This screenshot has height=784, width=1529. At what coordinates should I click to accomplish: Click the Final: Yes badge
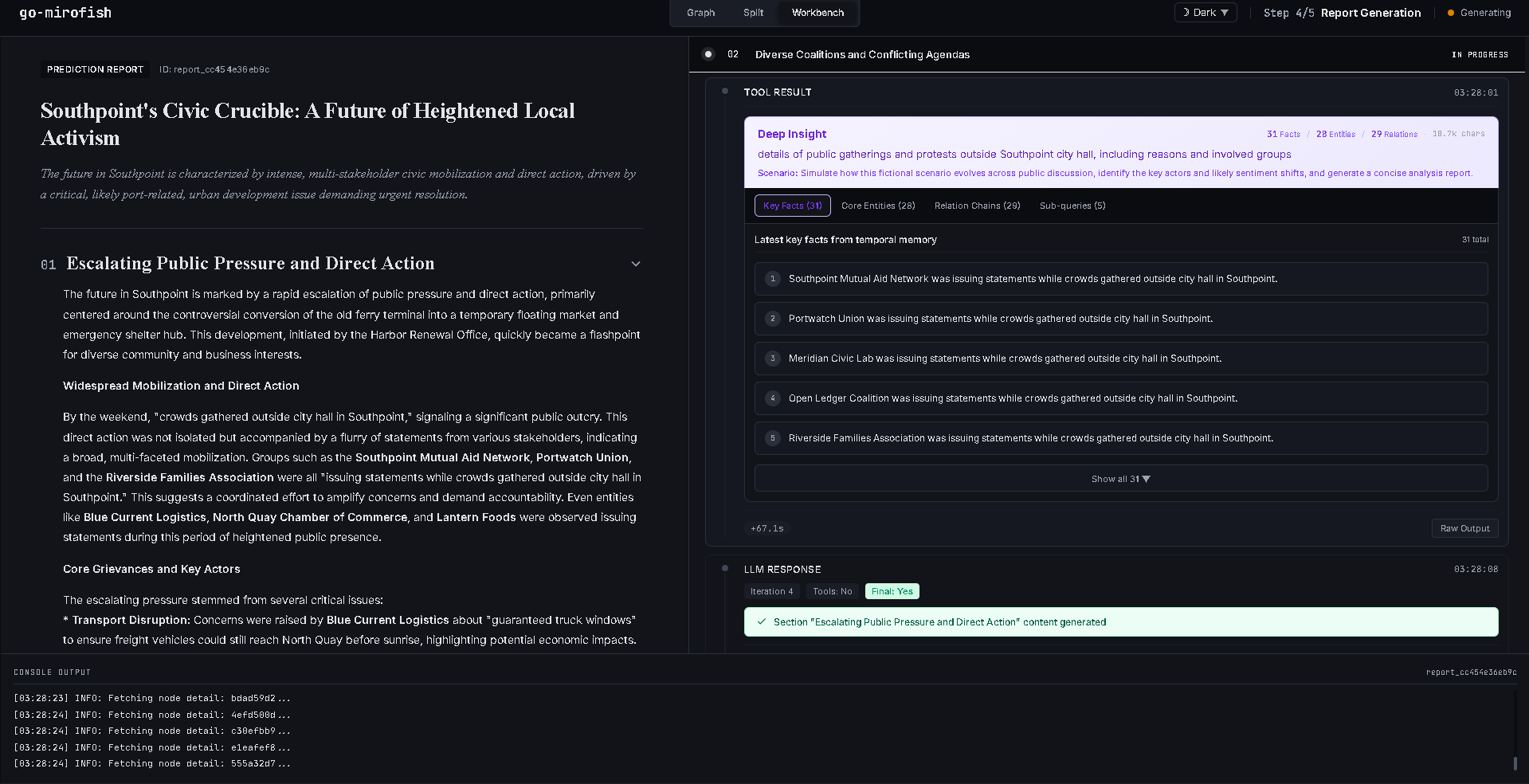(x=892, y=591)
